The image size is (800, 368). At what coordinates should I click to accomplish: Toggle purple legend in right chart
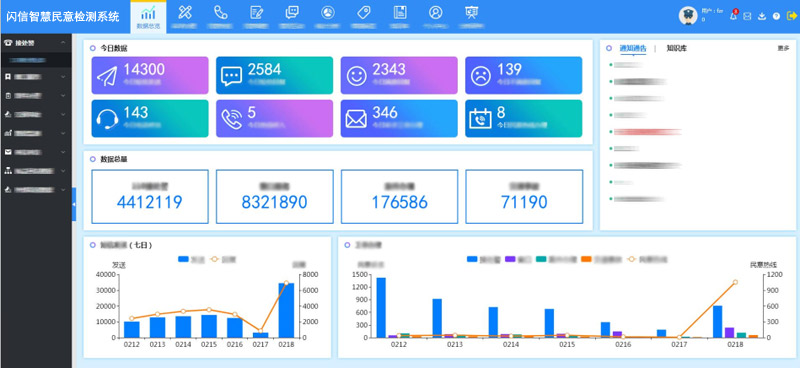coord(518,259)
